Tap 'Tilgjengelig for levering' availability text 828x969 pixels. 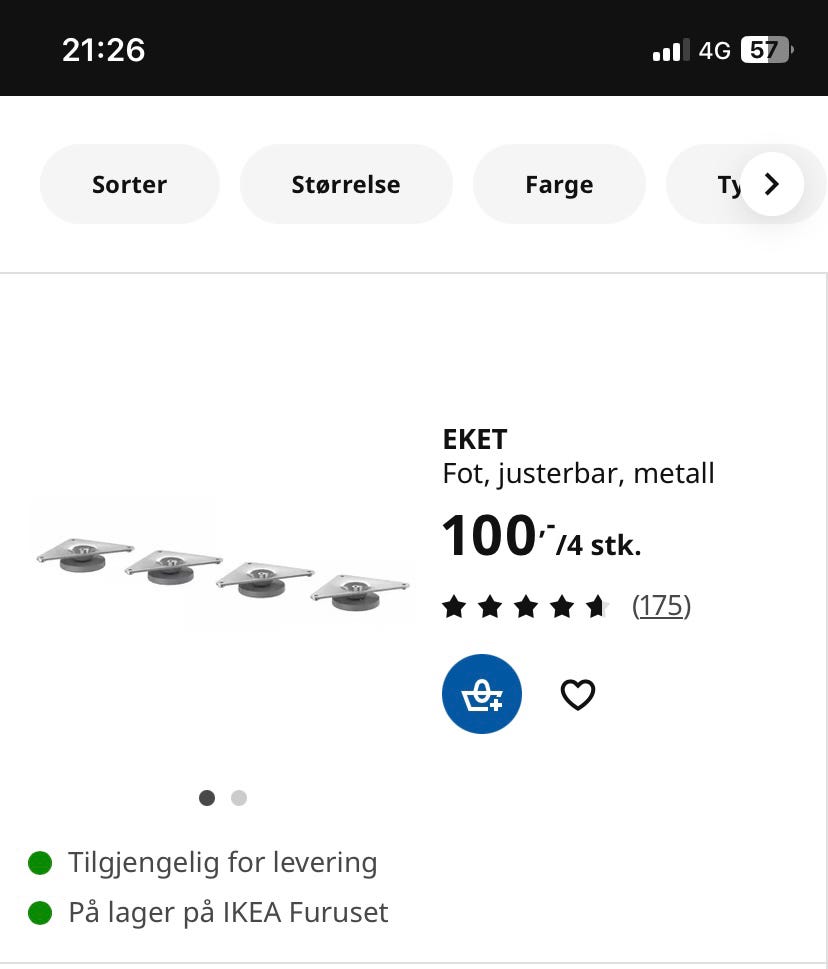coord(222,862)
